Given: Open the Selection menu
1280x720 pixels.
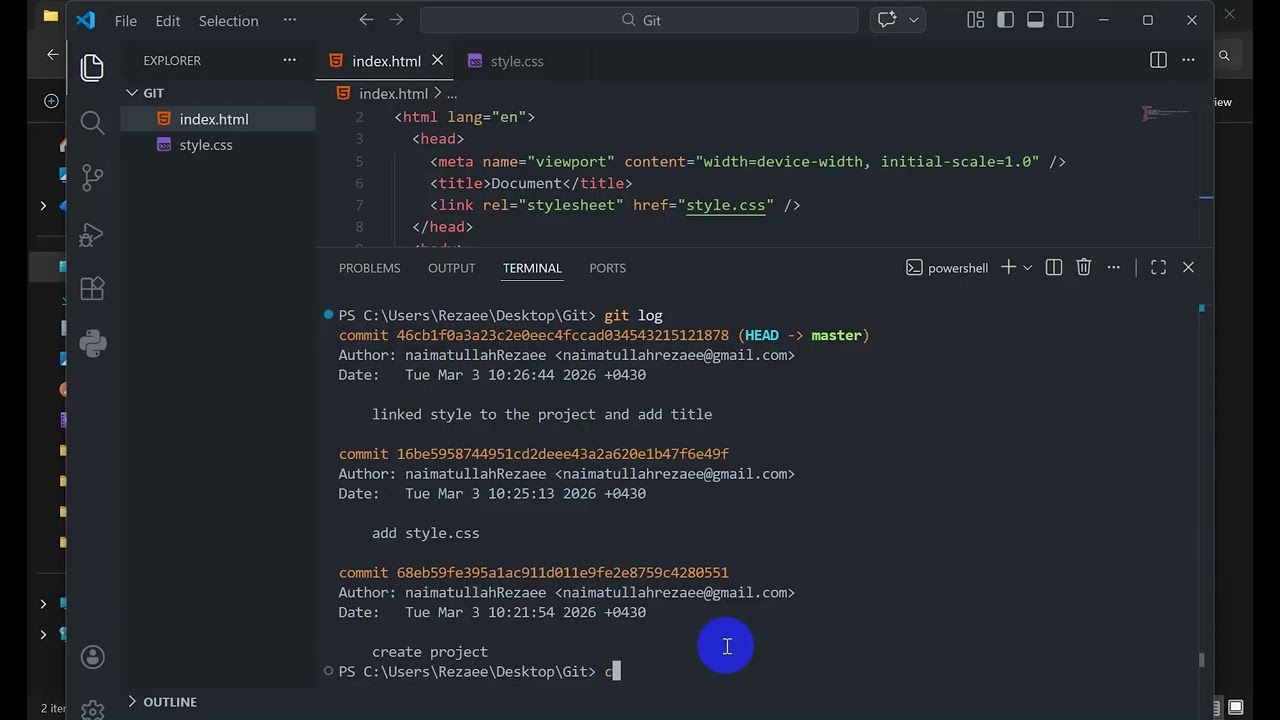Looking at the screenshot, I should pos(228,20).
